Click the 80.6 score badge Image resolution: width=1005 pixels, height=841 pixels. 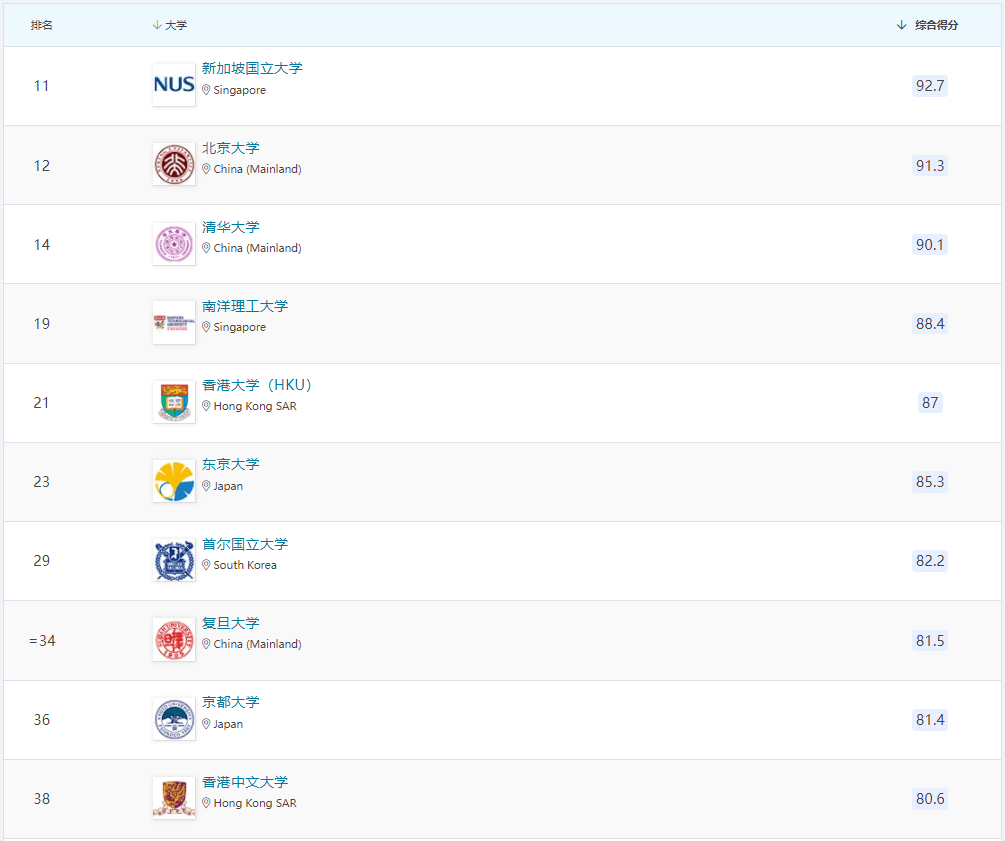coord(929,799)
